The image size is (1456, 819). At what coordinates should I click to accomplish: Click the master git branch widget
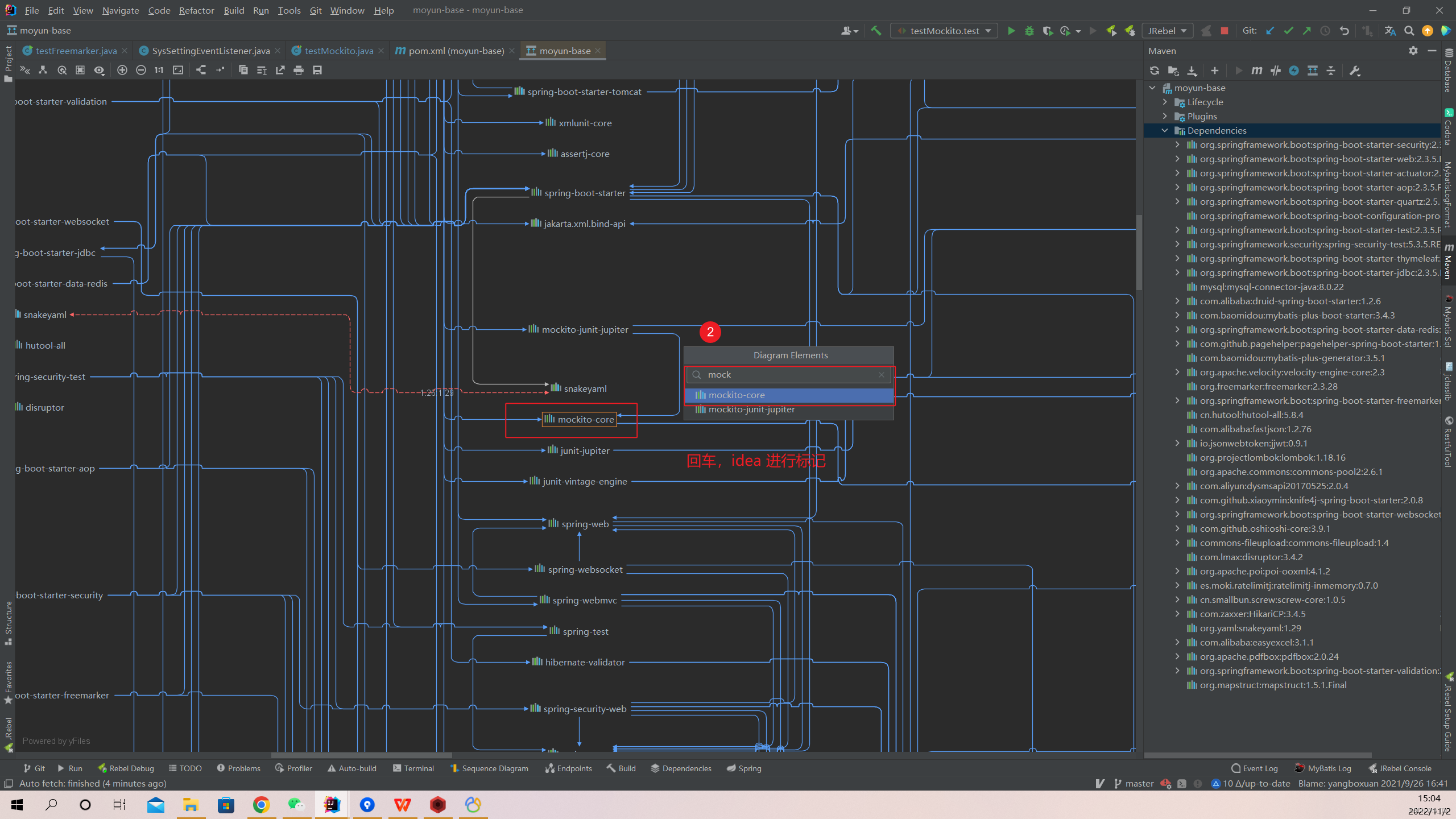coord(1134,784)
